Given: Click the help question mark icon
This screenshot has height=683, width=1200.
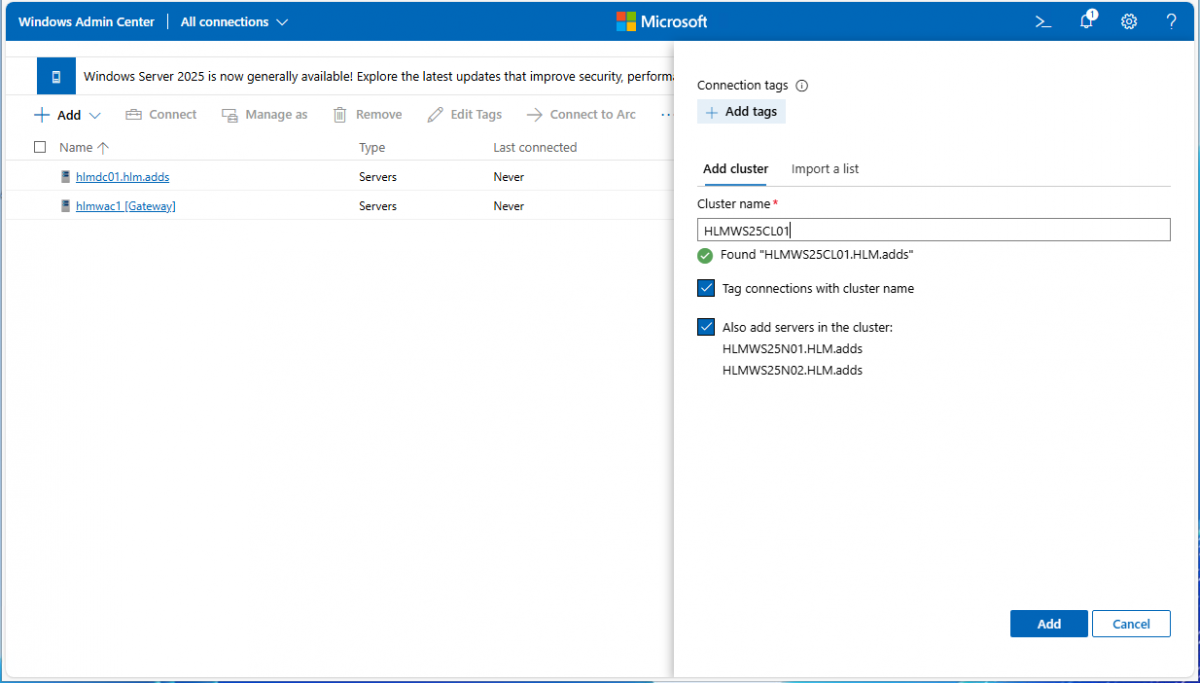Looking at the screenshot, I should coord(1171,22).
